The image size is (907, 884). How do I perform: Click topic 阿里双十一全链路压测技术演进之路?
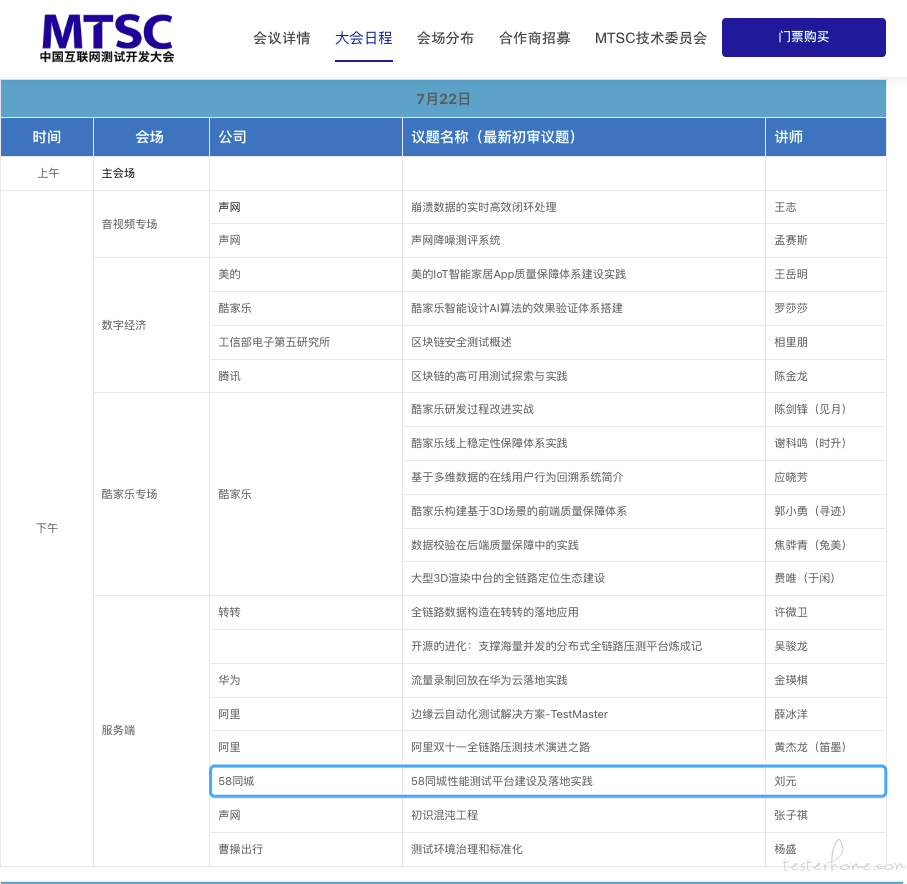500,748
